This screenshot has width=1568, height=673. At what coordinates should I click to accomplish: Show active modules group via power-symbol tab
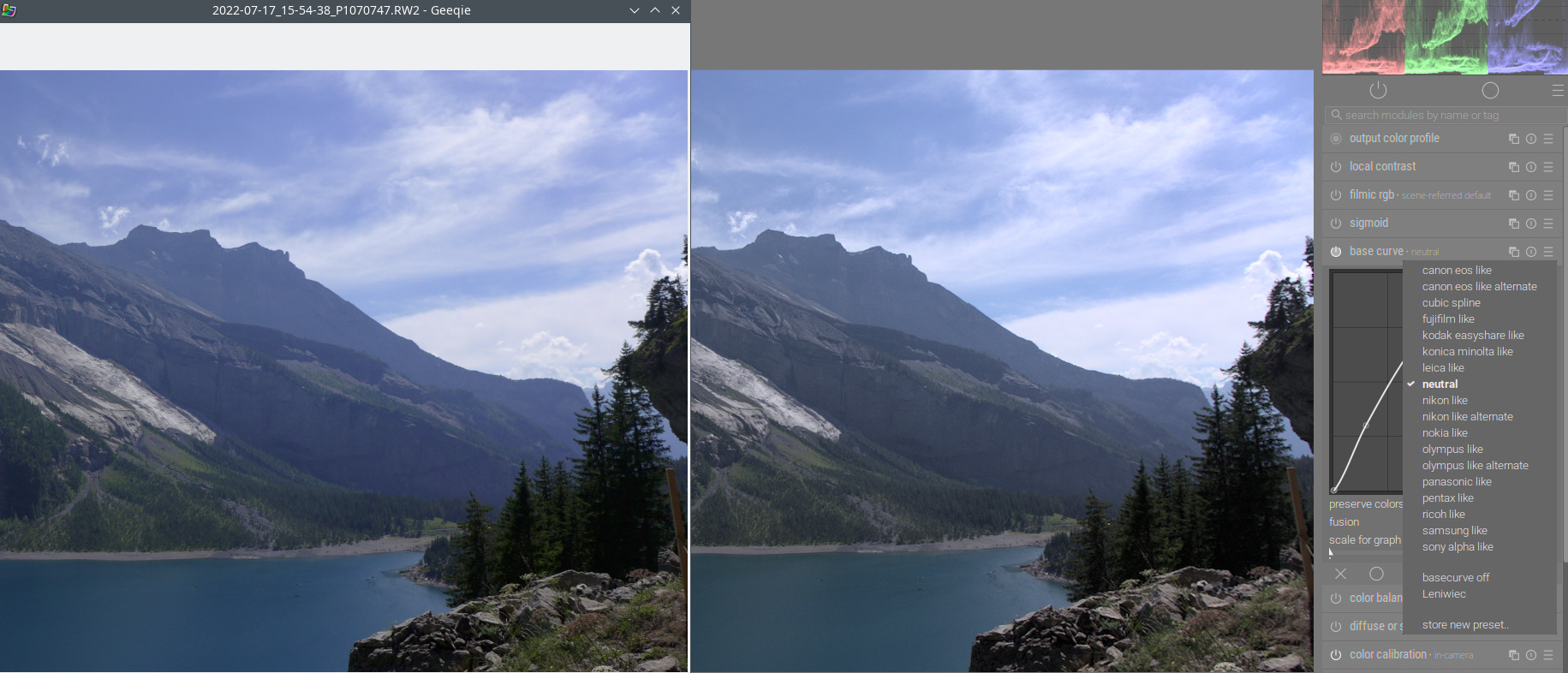point(1378,90)
